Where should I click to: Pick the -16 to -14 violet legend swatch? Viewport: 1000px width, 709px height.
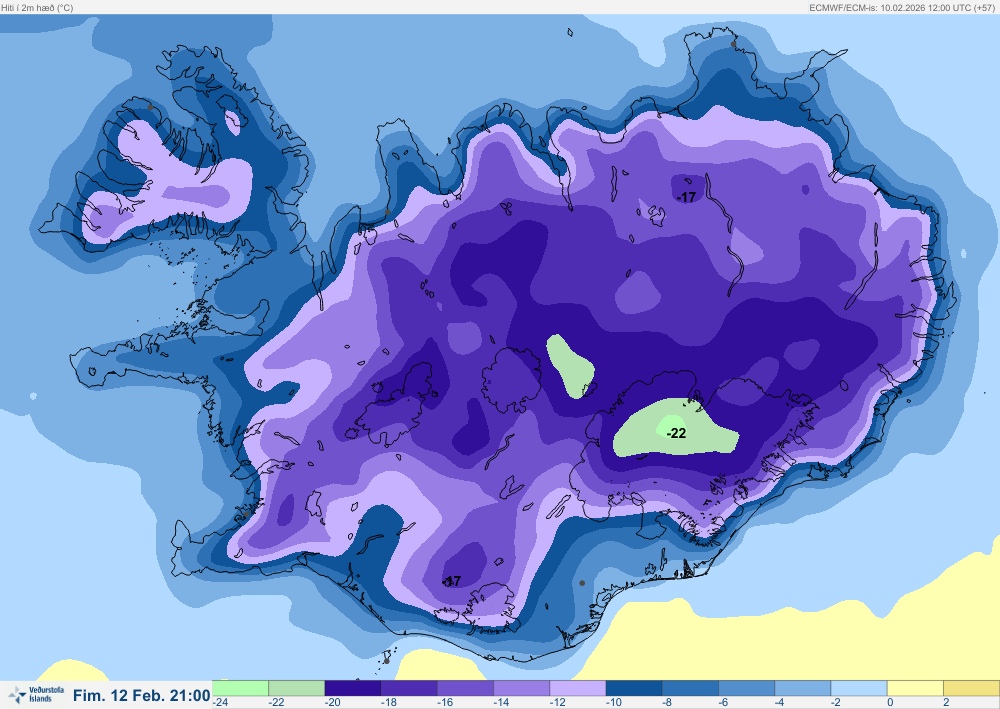[466, 688]
